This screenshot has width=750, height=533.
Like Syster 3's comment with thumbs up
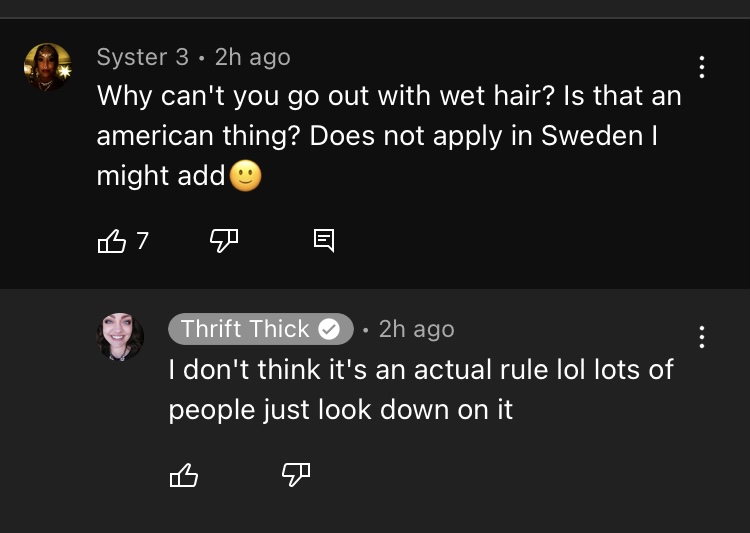click(x=111, y=241)
